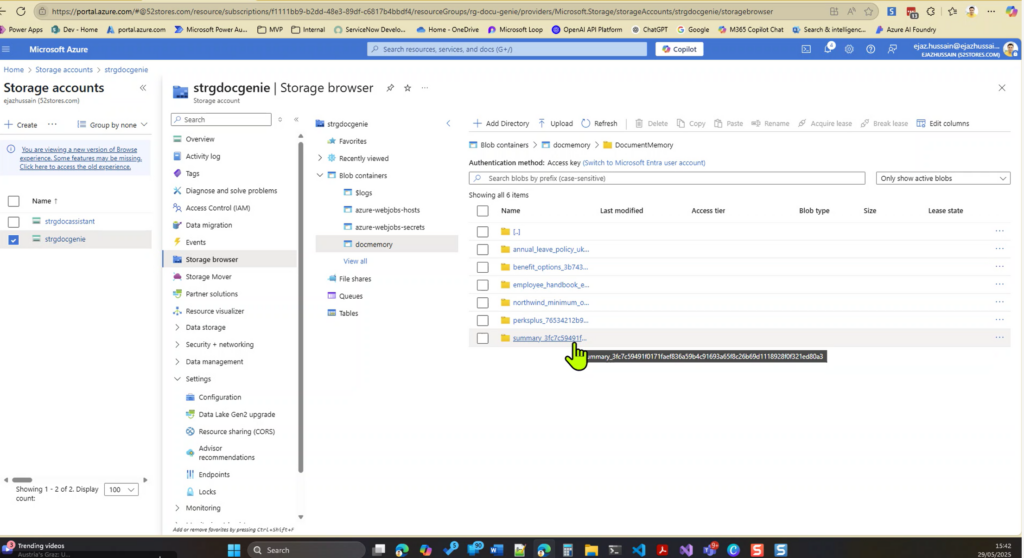Open File Explorer on the taskbar

[591, 550]
